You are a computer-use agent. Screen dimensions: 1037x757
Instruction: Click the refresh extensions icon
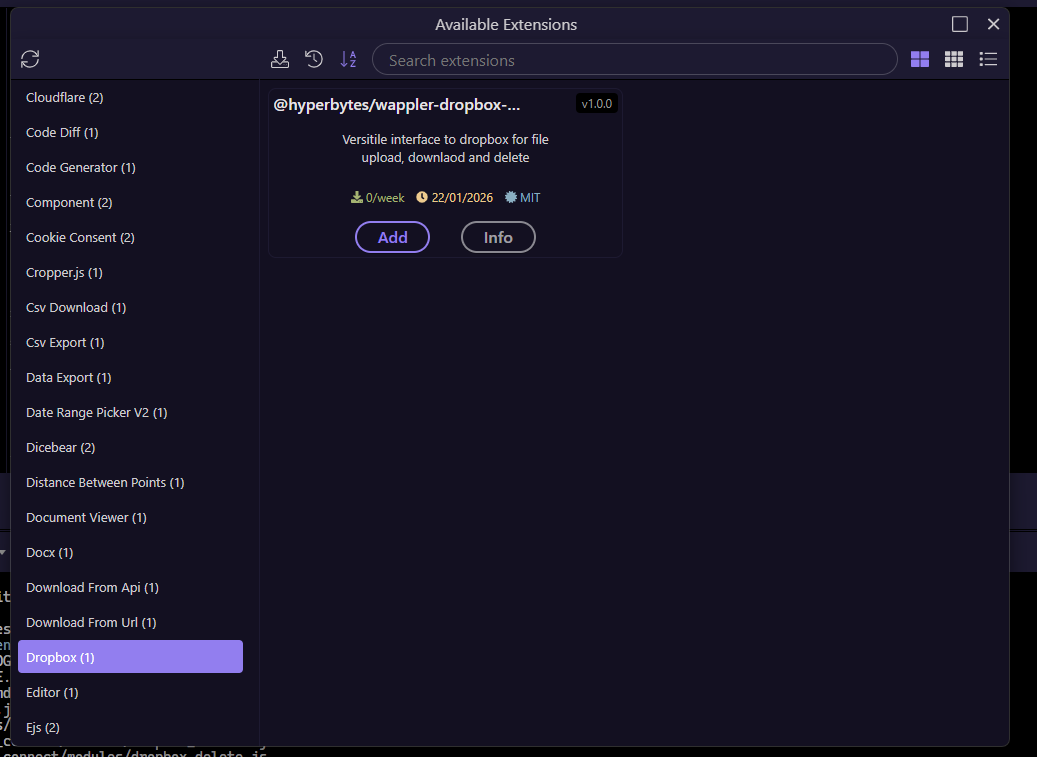pos(30,60)
